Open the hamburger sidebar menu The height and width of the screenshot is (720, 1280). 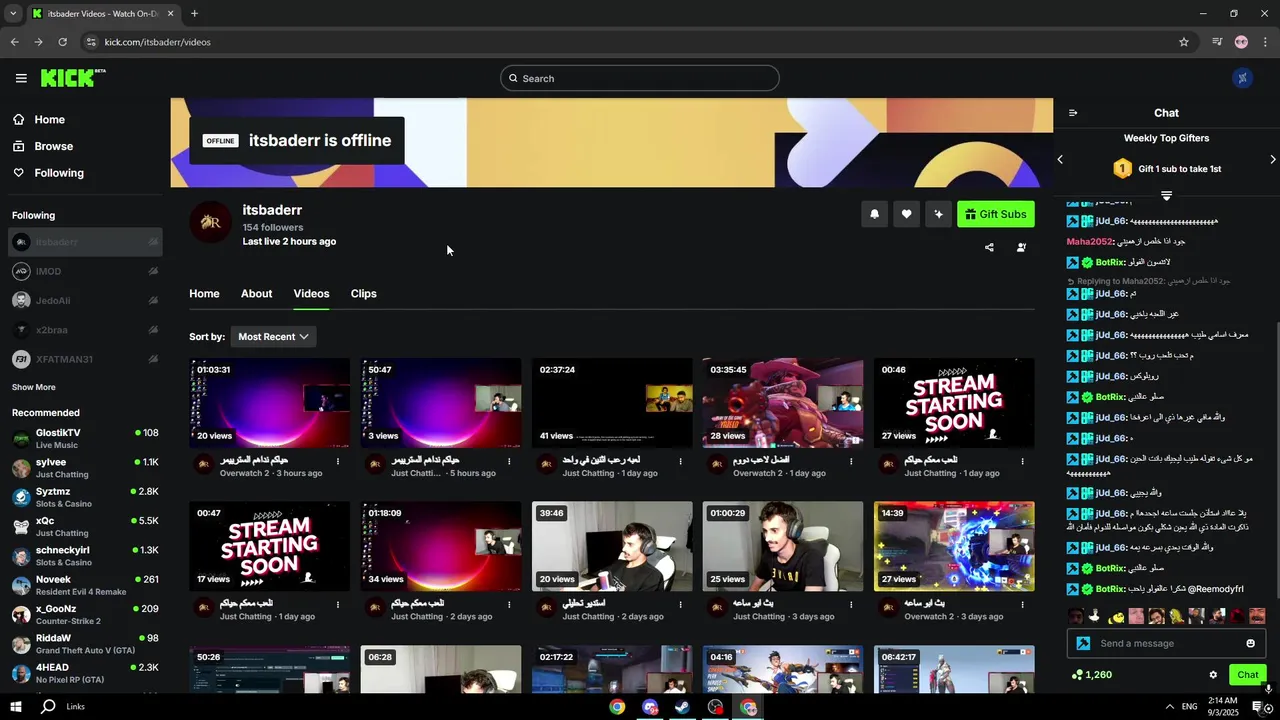[21, 78]
